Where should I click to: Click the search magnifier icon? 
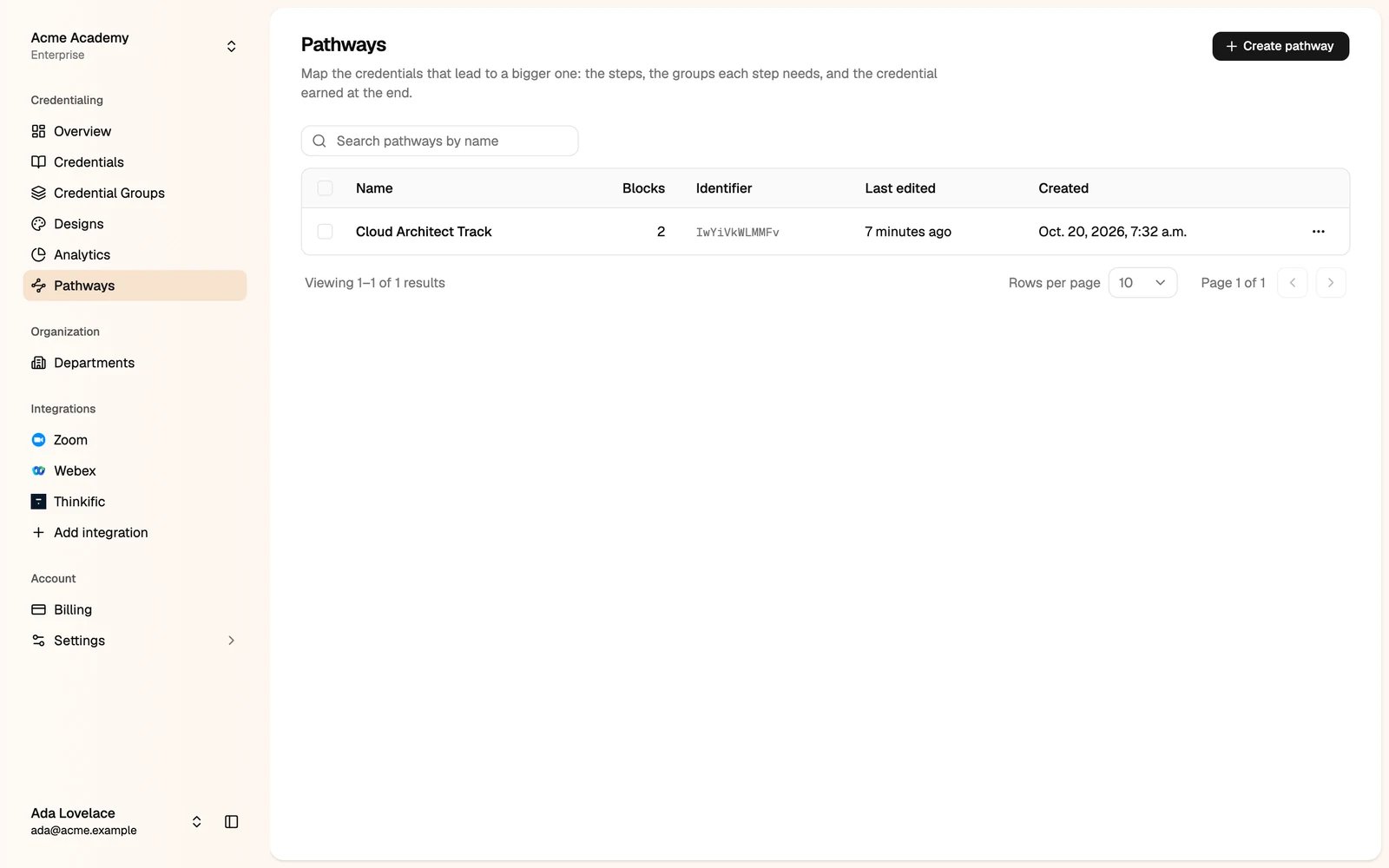(319, 141)
